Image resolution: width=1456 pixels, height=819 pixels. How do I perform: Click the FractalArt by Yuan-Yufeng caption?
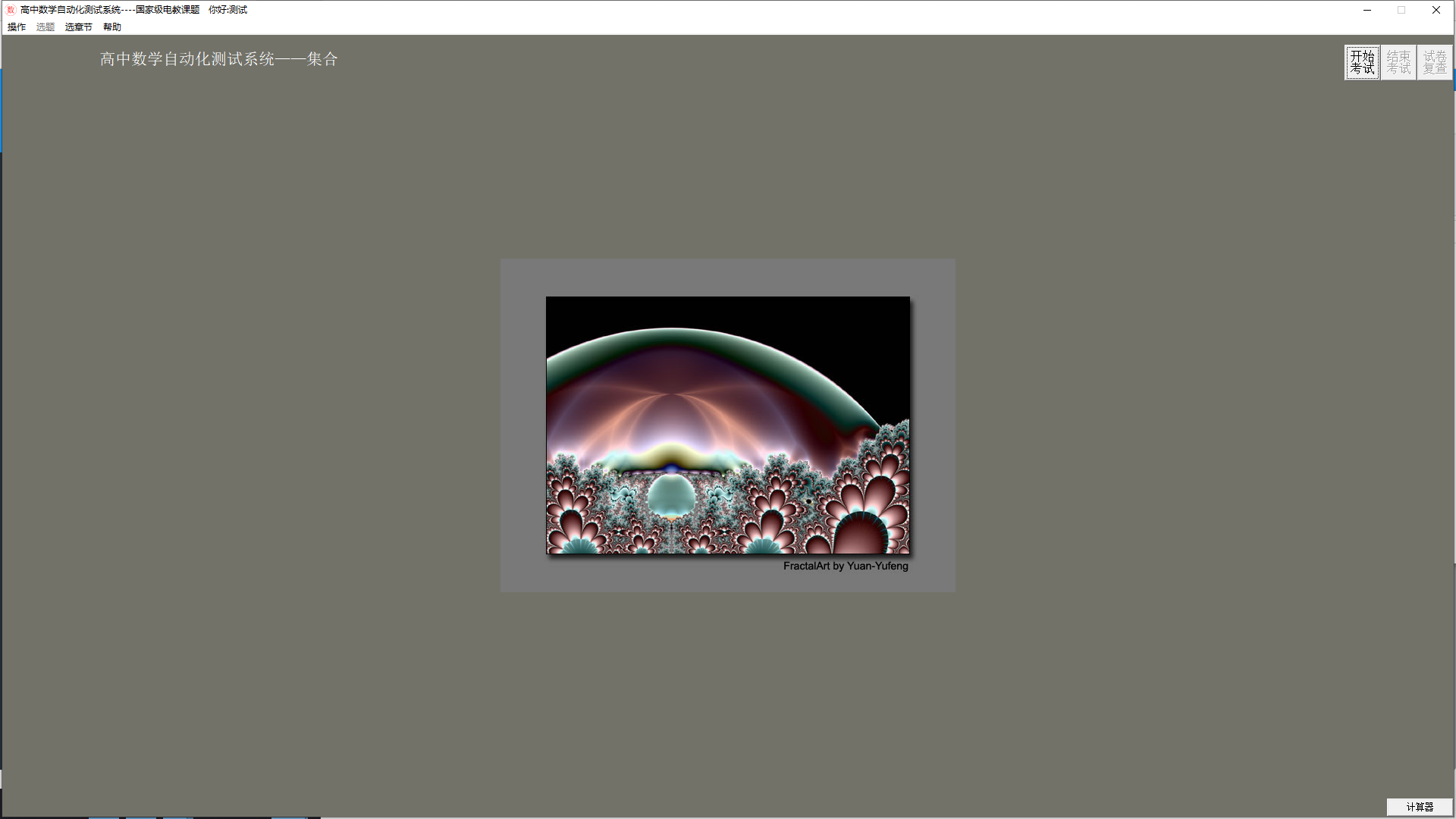[845, 566]
